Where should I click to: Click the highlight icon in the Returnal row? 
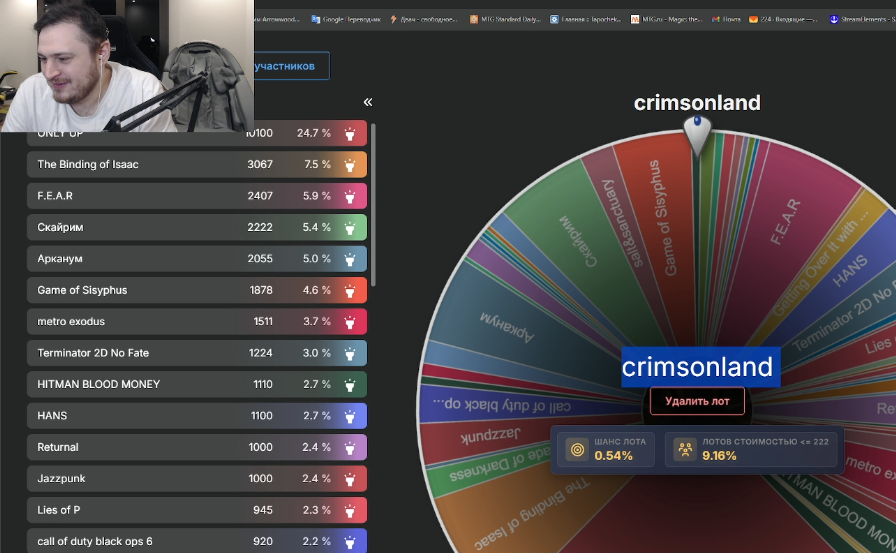(350, 448)
